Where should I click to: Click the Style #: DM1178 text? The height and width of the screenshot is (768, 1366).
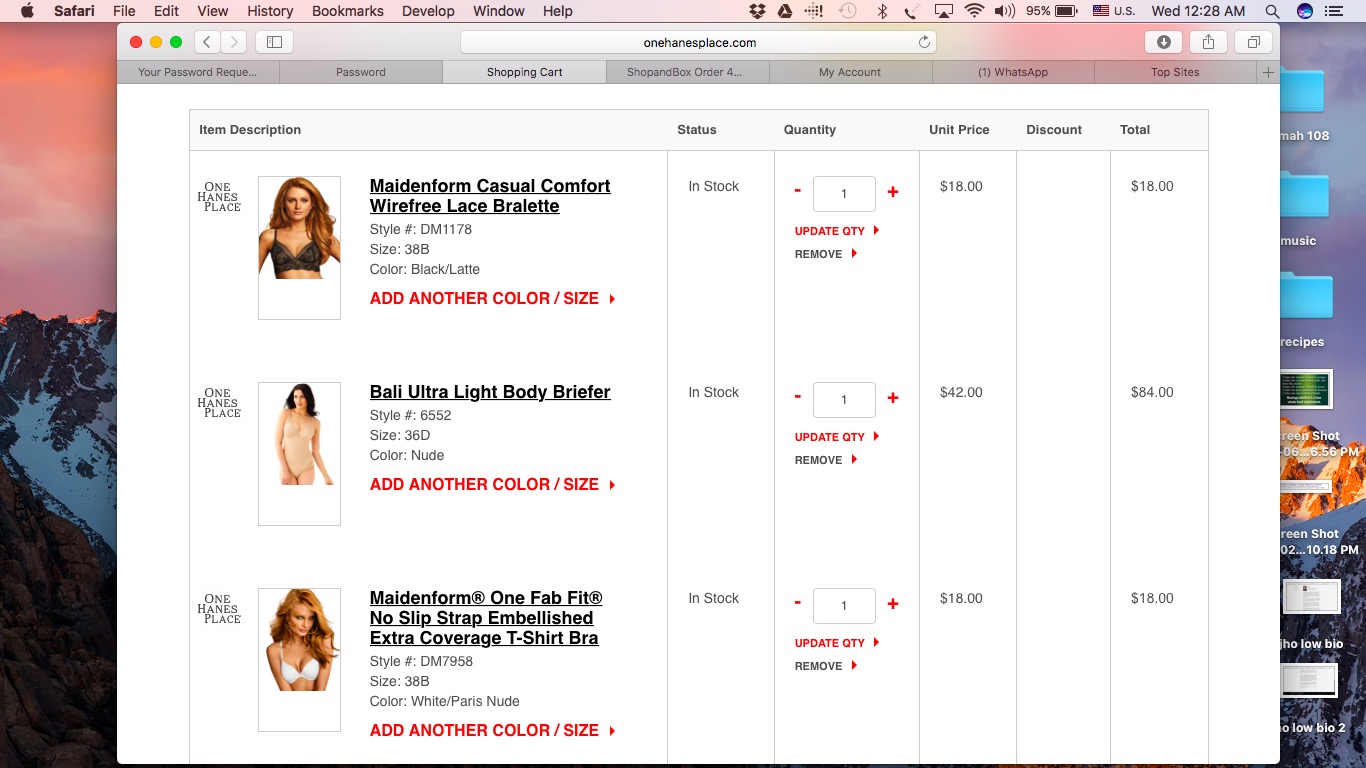pos(420,229)
